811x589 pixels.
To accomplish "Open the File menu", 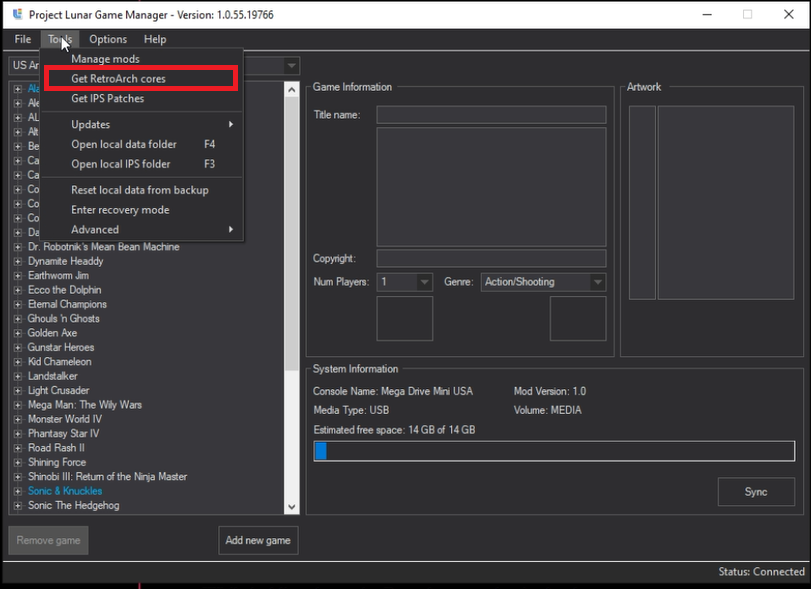I will click(23, 39).
